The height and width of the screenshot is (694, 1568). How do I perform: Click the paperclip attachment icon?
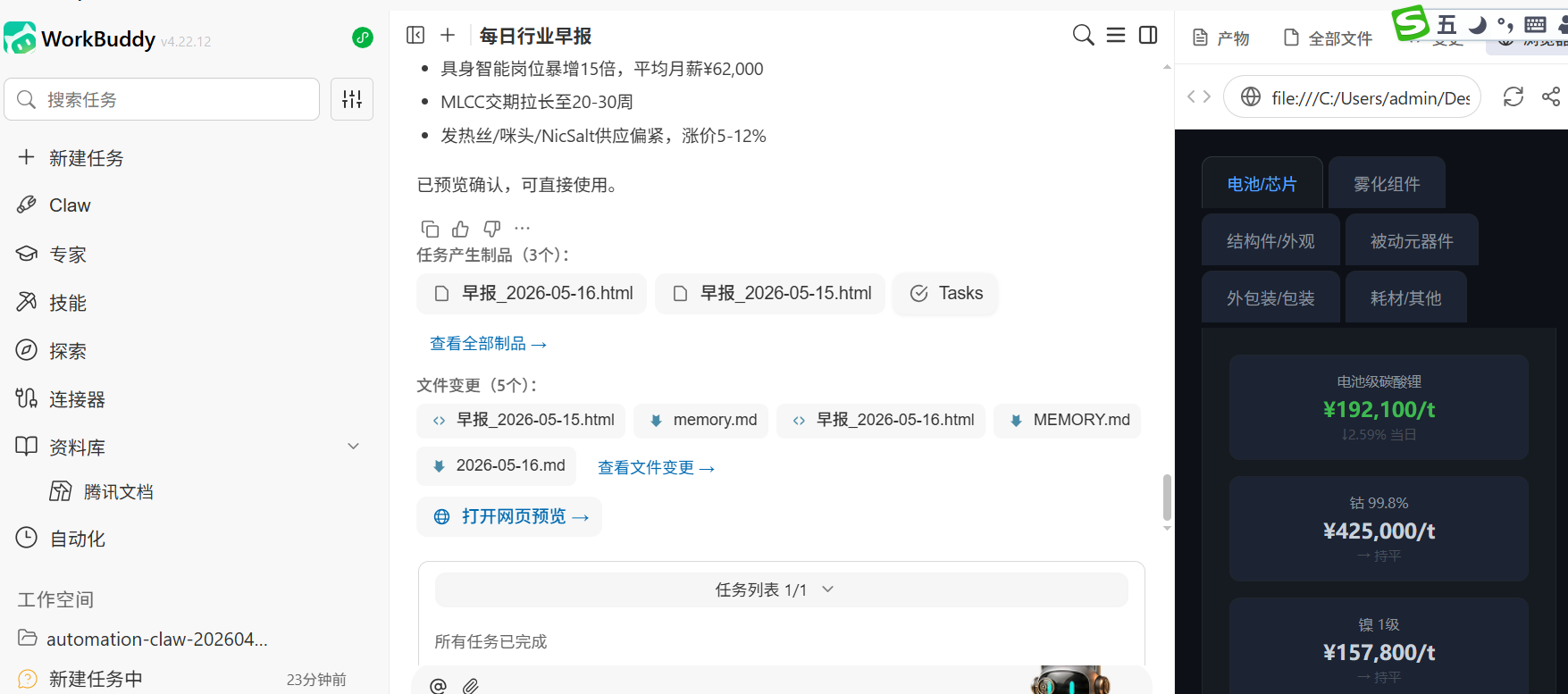click(x=471, y=686)
